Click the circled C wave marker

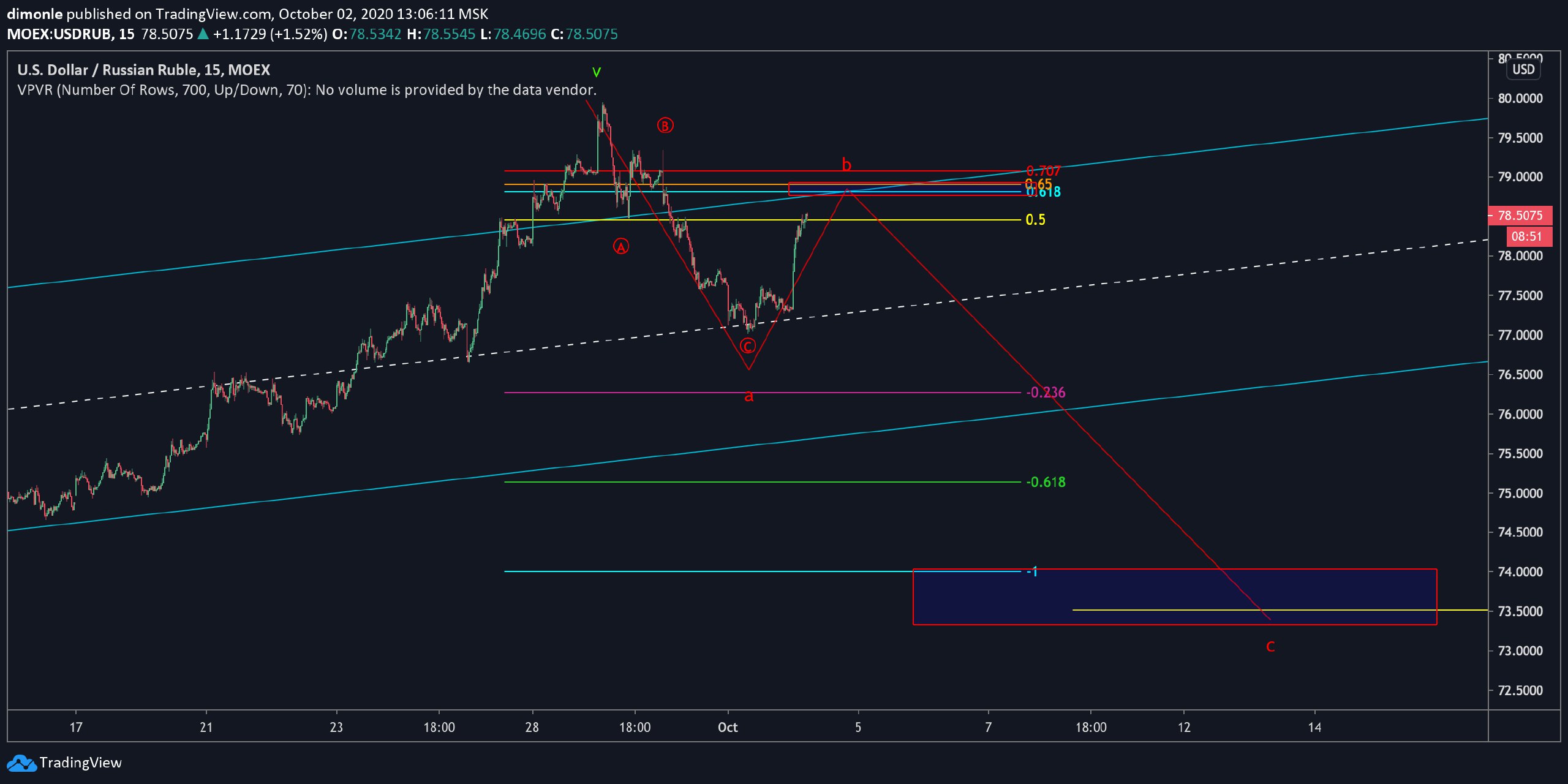(x=747, y=347)
